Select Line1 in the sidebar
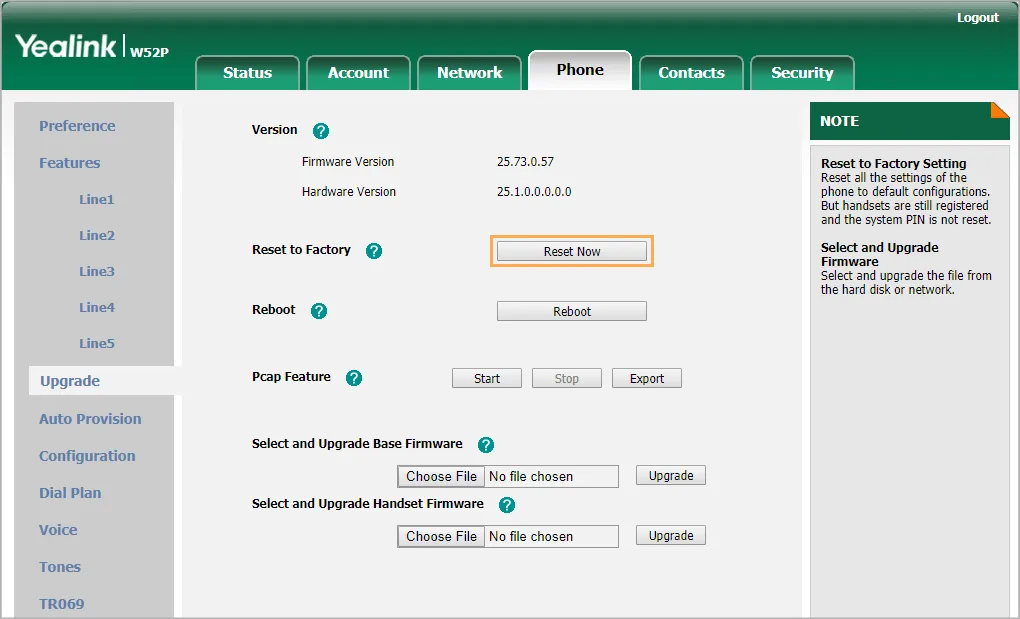The width and height of the screenshot is (1020, 619). pos(97,200)
